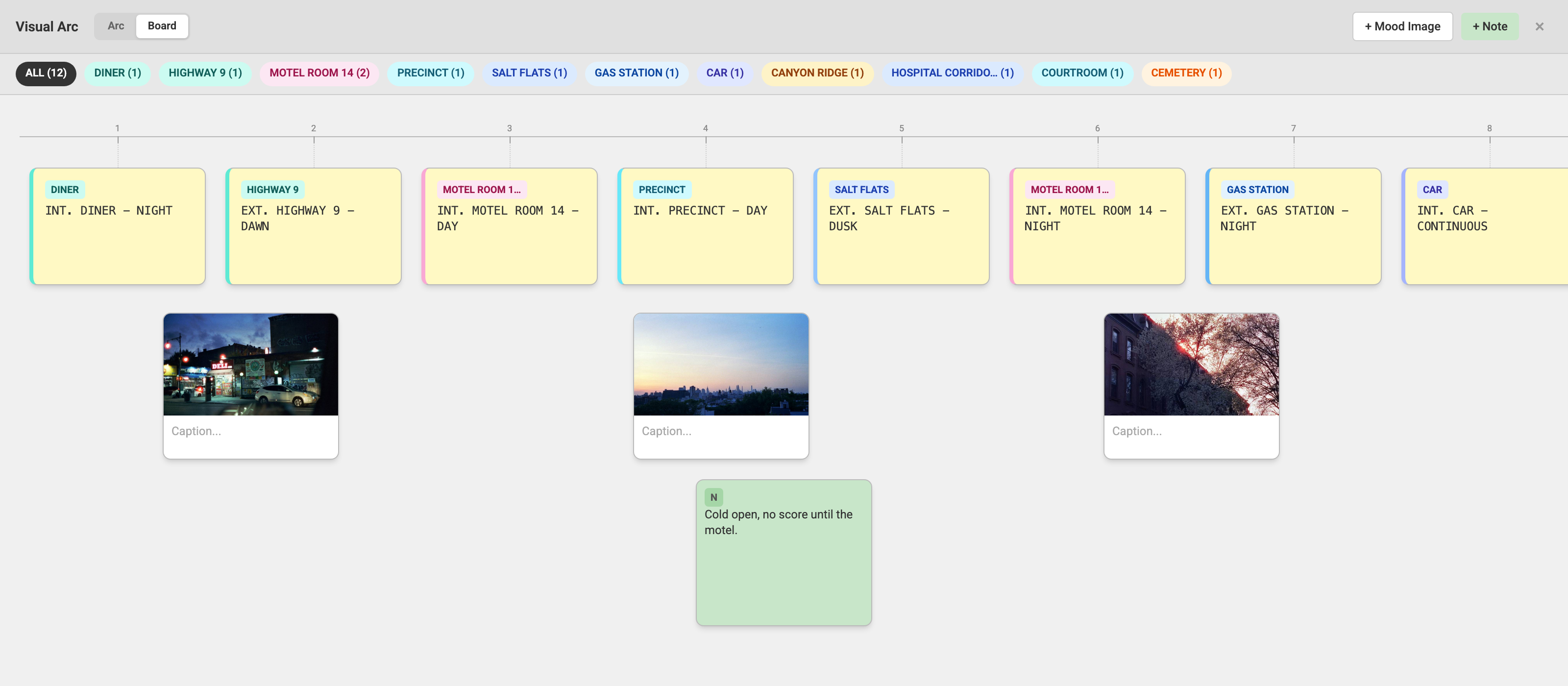Viewport: 1568px width, 686px height.
Task: Filter by MOTEL ROOM 14 (2) chip
Action: (x=319, y=73)
